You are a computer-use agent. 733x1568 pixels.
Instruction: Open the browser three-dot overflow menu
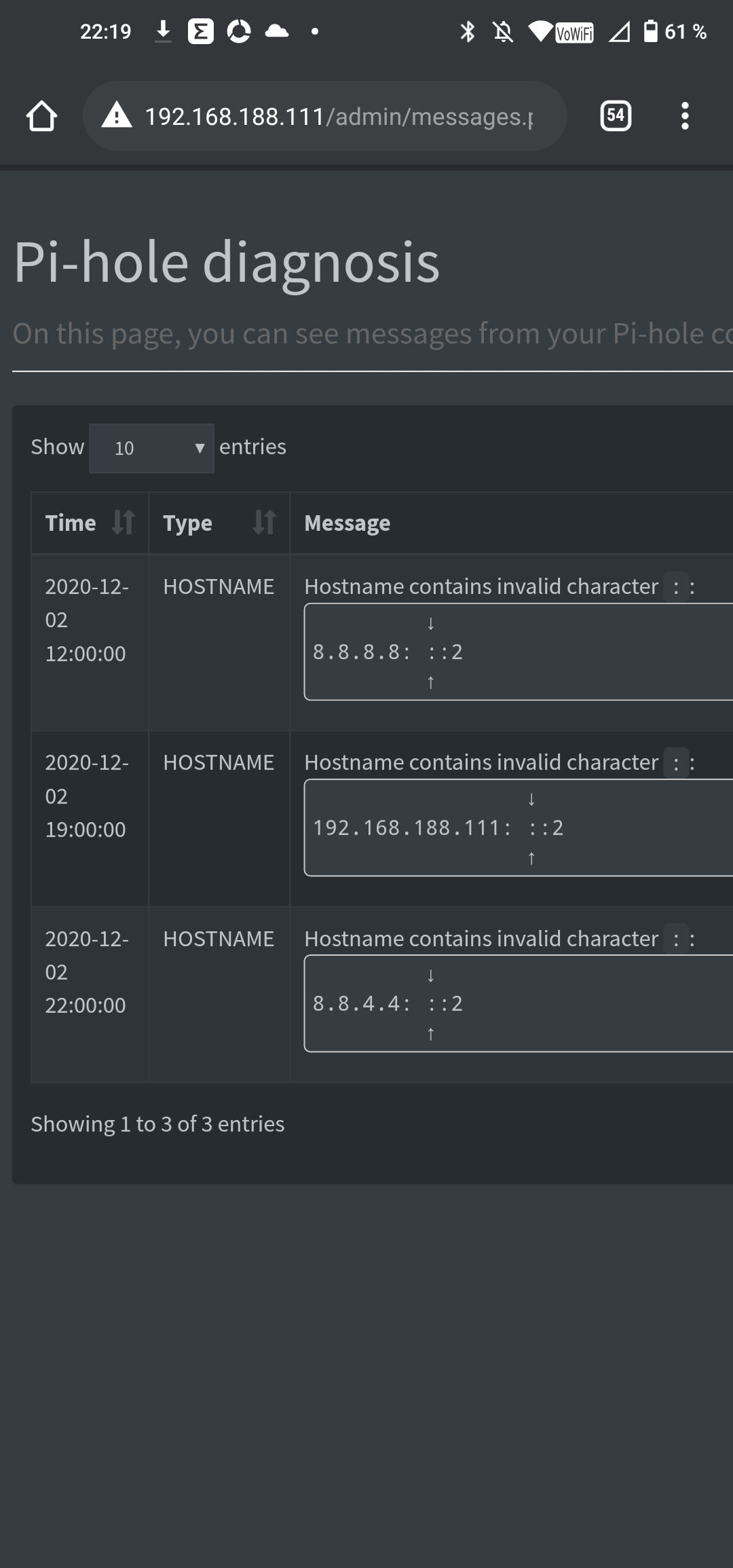pos(685,116)
